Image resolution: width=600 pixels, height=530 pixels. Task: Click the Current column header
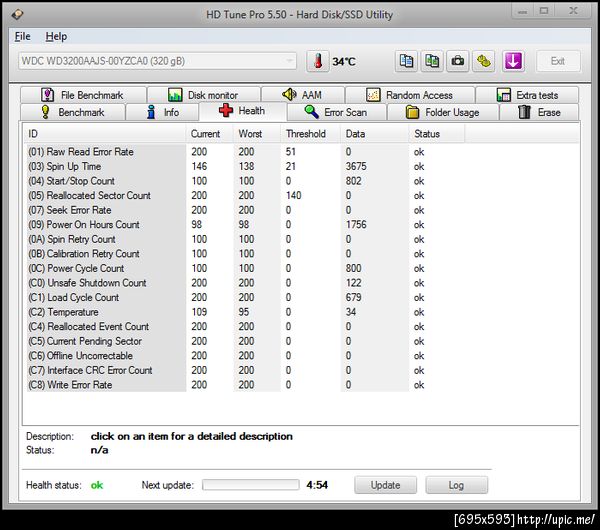coord(210,134)
